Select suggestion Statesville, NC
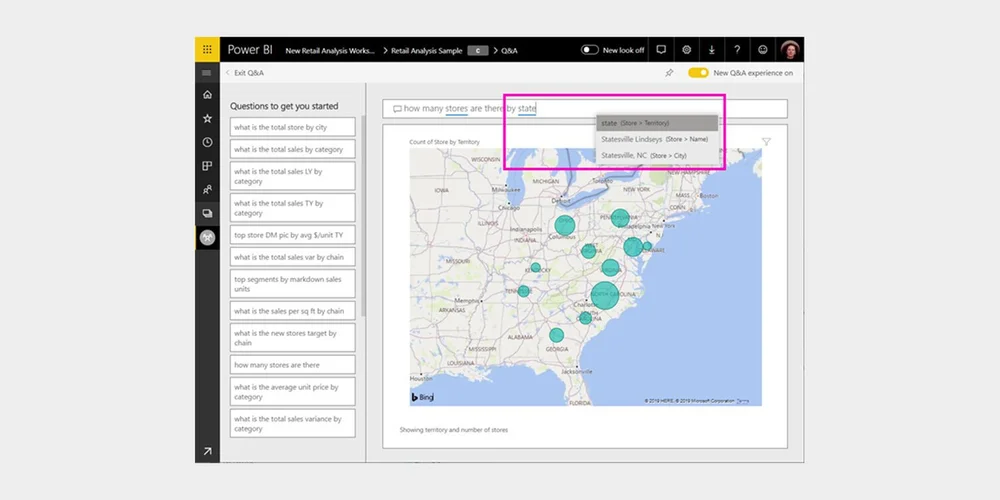 [657, 155]
